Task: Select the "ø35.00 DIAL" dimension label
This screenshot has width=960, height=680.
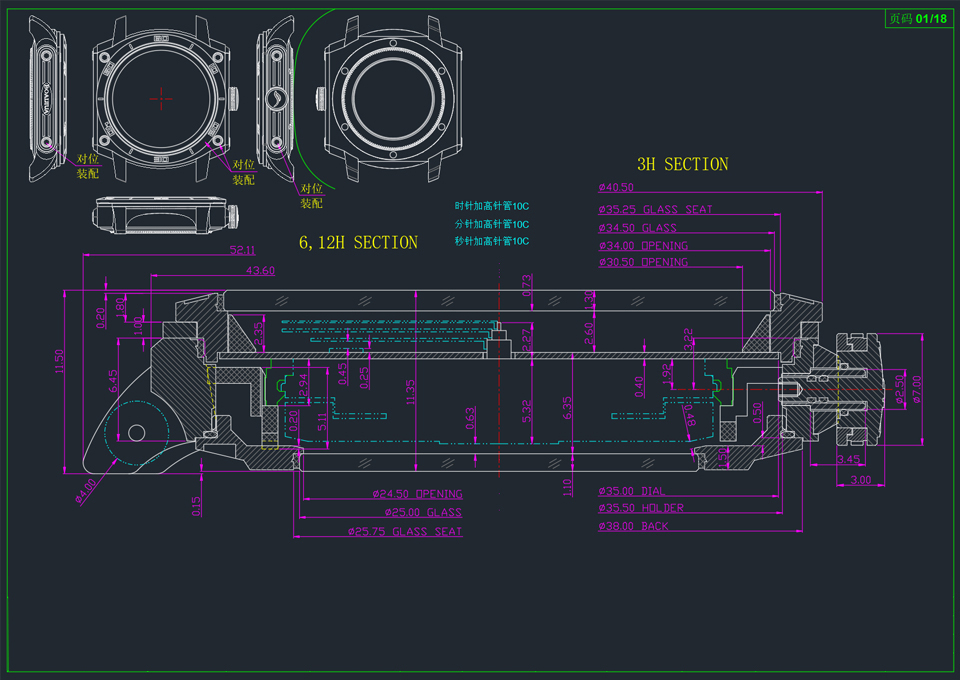Action: click(x=632, y=491)
